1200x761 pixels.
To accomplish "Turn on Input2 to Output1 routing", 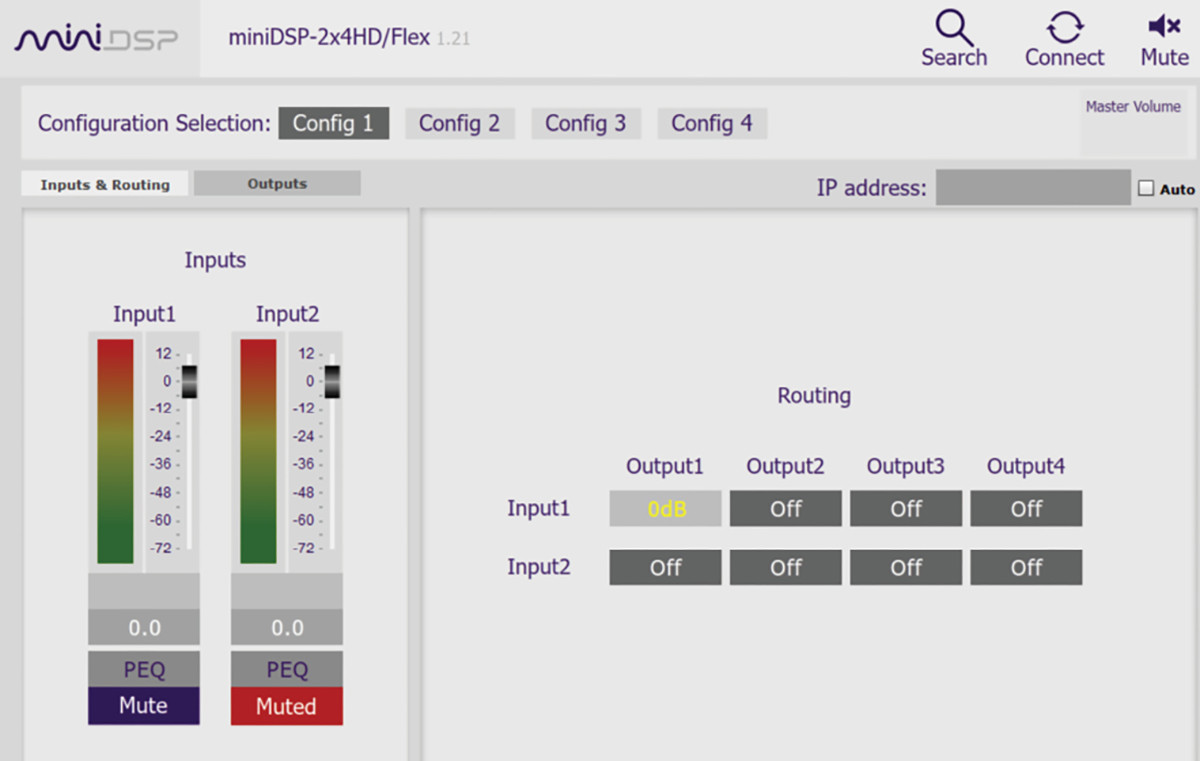I will tap(665, 567).
